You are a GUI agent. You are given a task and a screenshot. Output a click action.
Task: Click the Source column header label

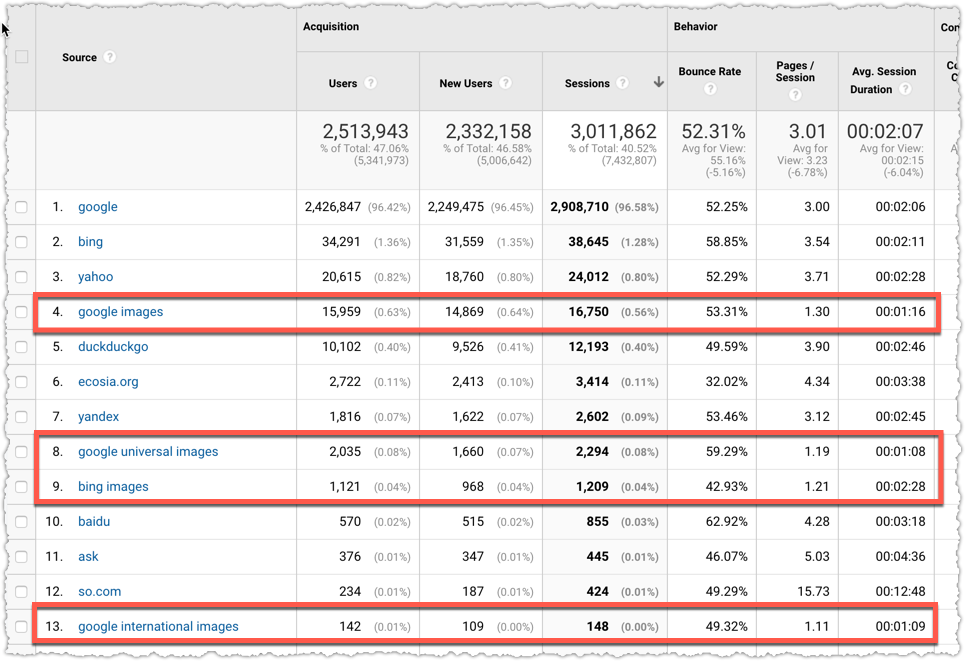(79, 57)
